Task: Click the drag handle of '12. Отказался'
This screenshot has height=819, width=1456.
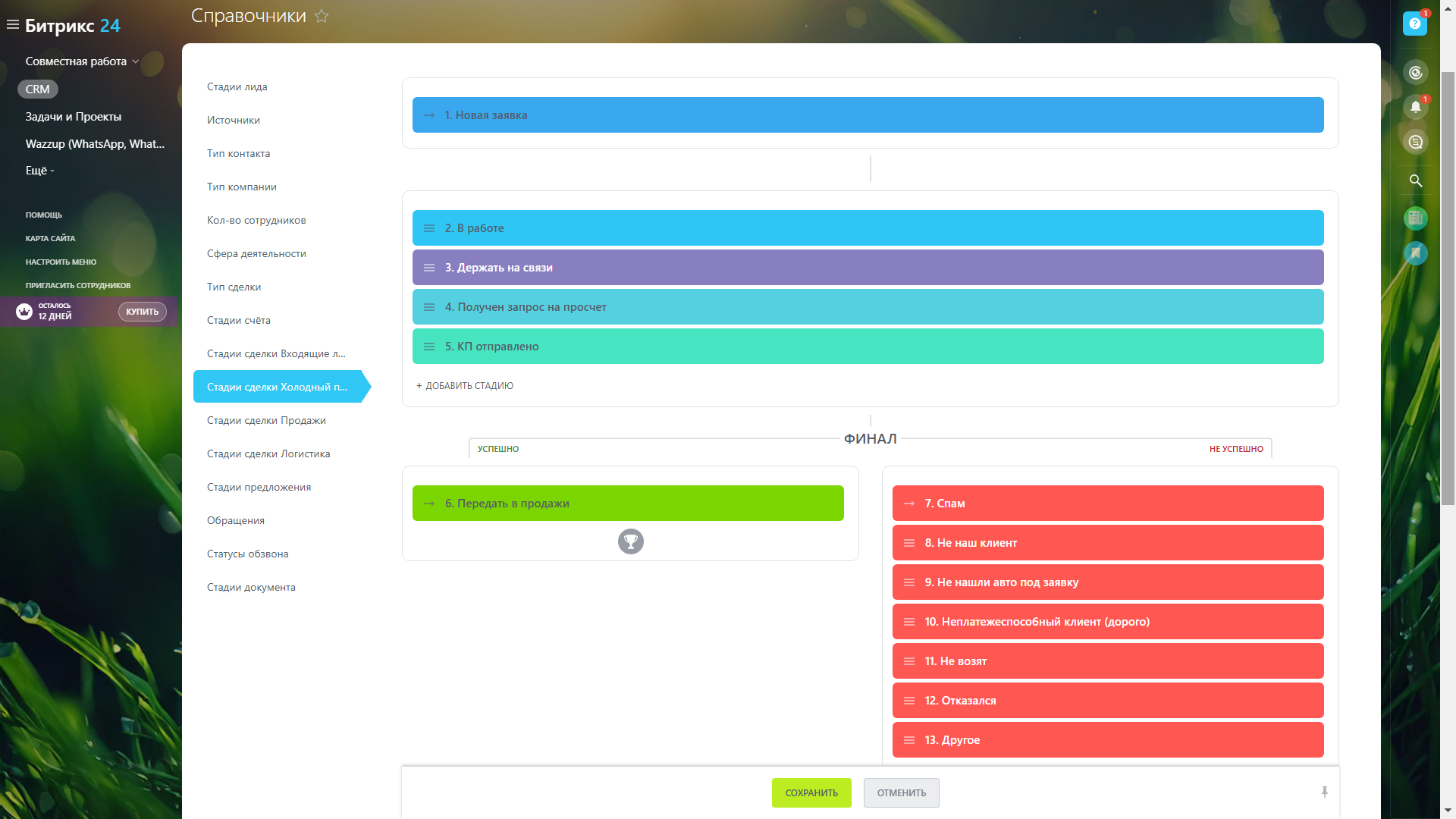Action: tap(909, 701)
